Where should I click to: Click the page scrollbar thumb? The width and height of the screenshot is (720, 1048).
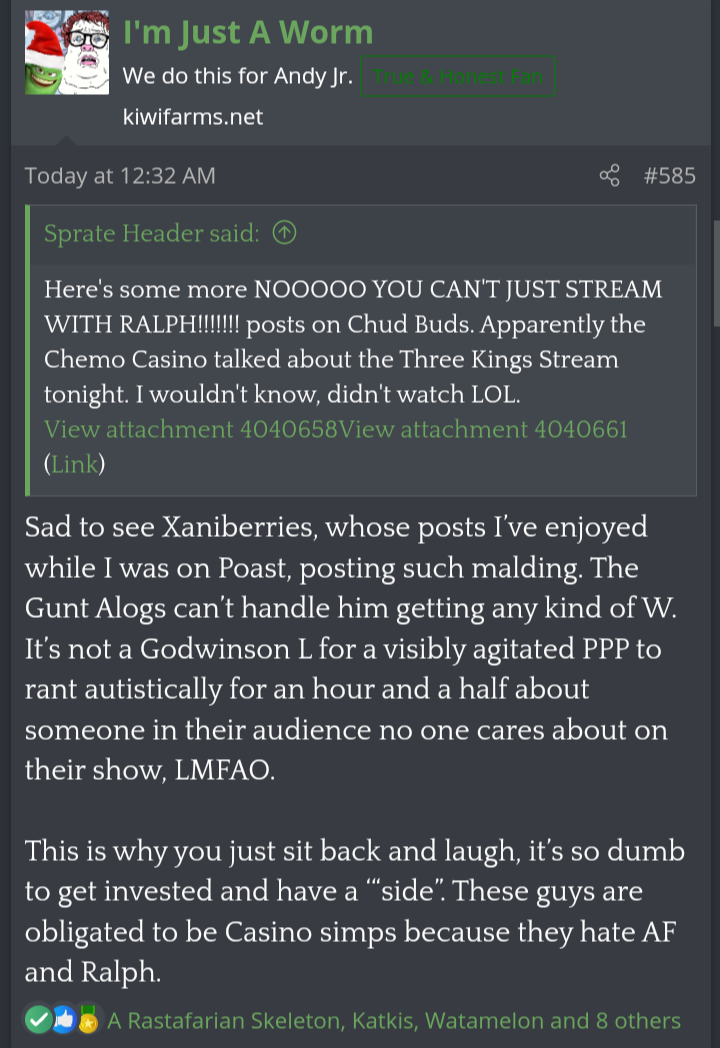716,264
